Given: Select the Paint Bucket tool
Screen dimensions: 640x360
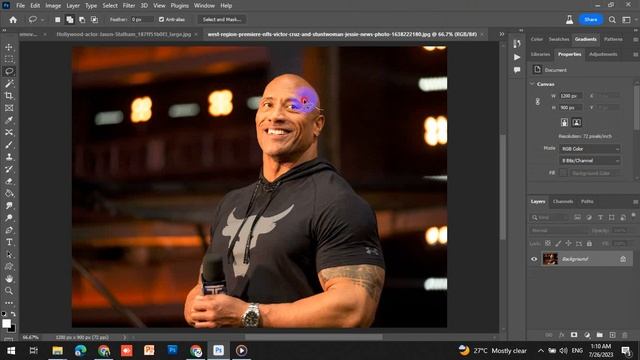Looking at the screenshot, I should click(x=9, y=193).
